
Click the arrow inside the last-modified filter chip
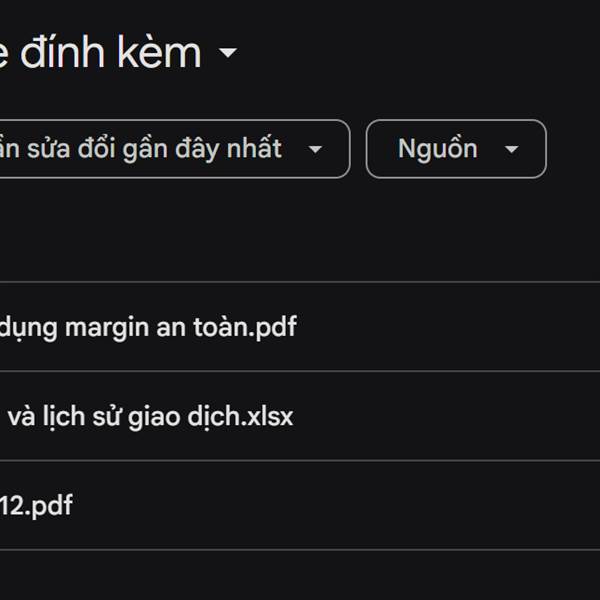[315, 150]
